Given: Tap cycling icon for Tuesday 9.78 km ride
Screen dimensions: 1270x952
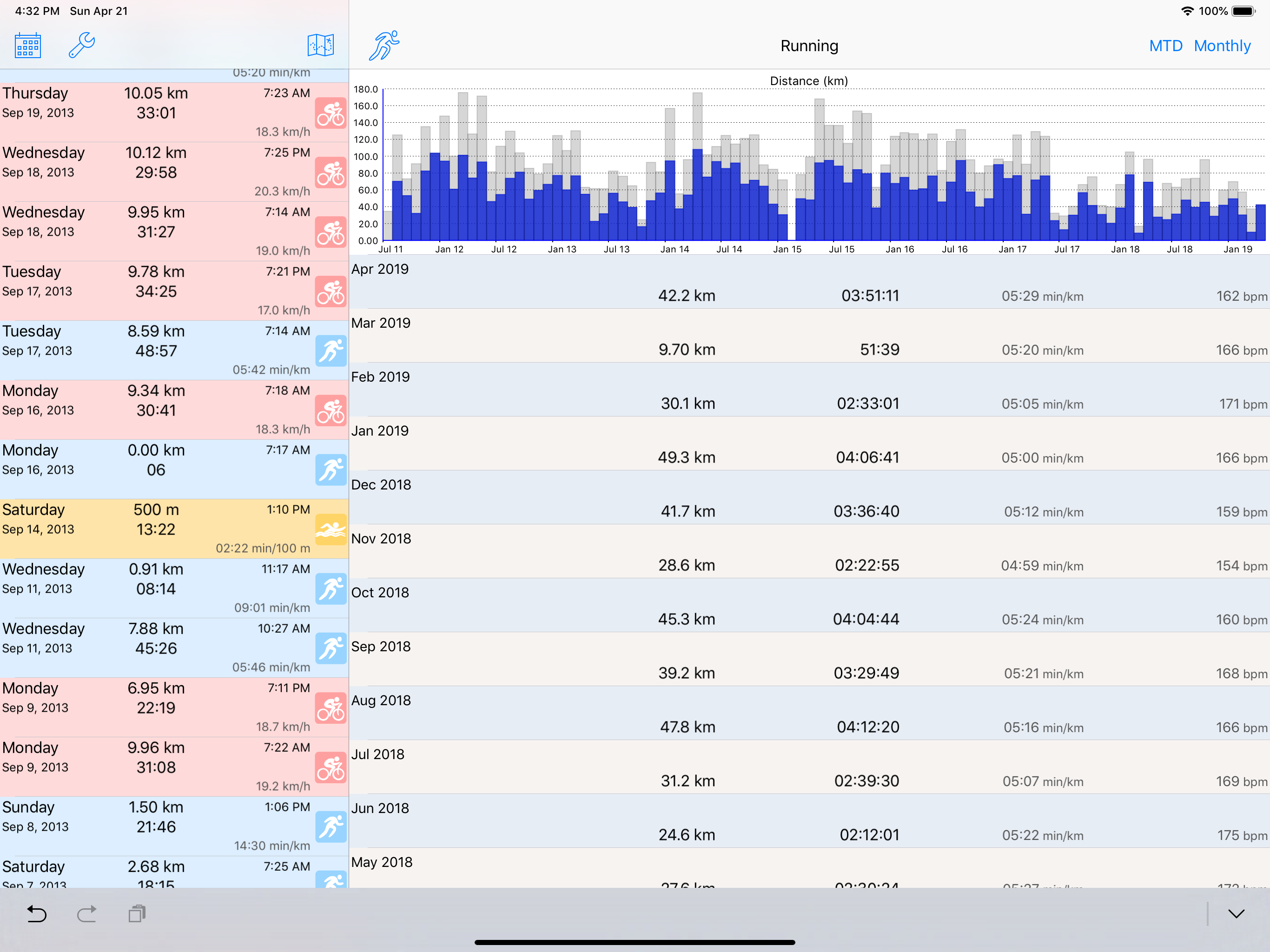Looking at the screenshot, I should pyautogui.click(x=331, y=291).
